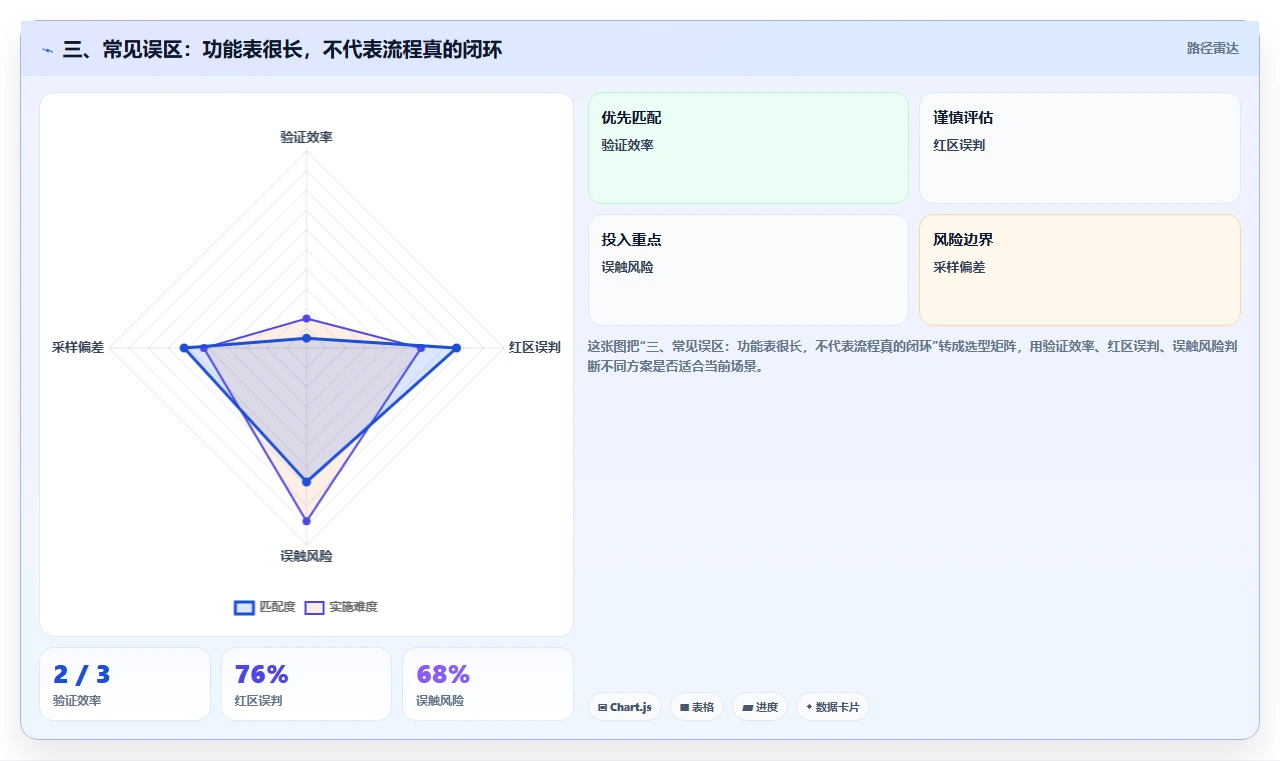Click the 2 / 3 验证效率 stat card

pyautogui.click(x=125, y=684)
